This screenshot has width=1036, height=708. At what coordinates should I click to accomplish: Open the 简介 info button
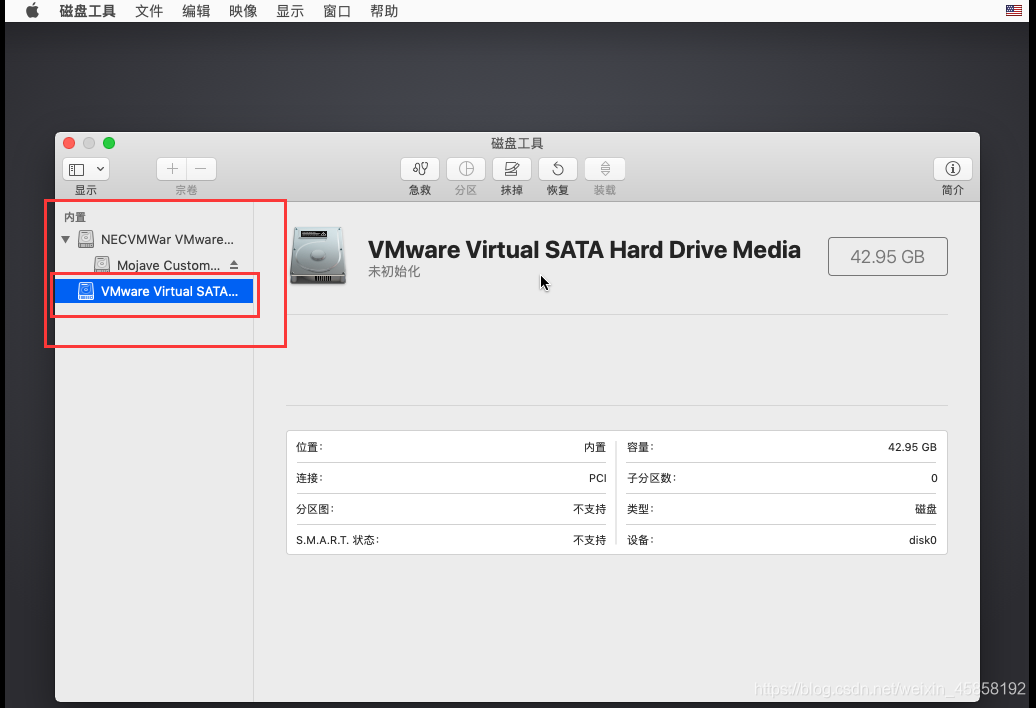tap(953, 169)
